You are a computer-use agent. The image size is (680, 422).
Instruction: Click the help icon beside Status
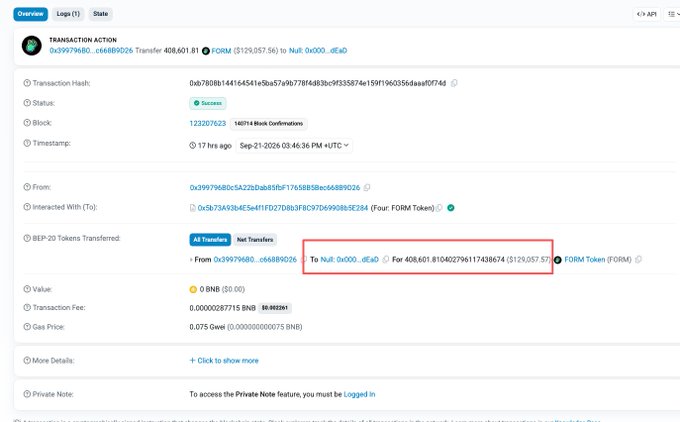point(27,103)
